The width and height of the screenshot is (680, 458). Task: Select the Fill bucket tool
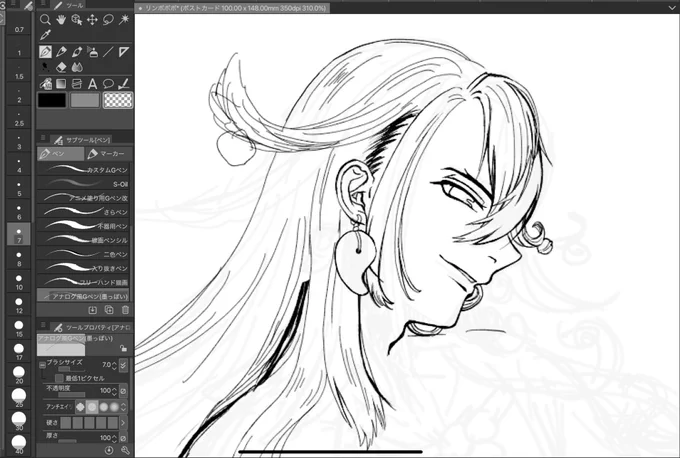45,84
